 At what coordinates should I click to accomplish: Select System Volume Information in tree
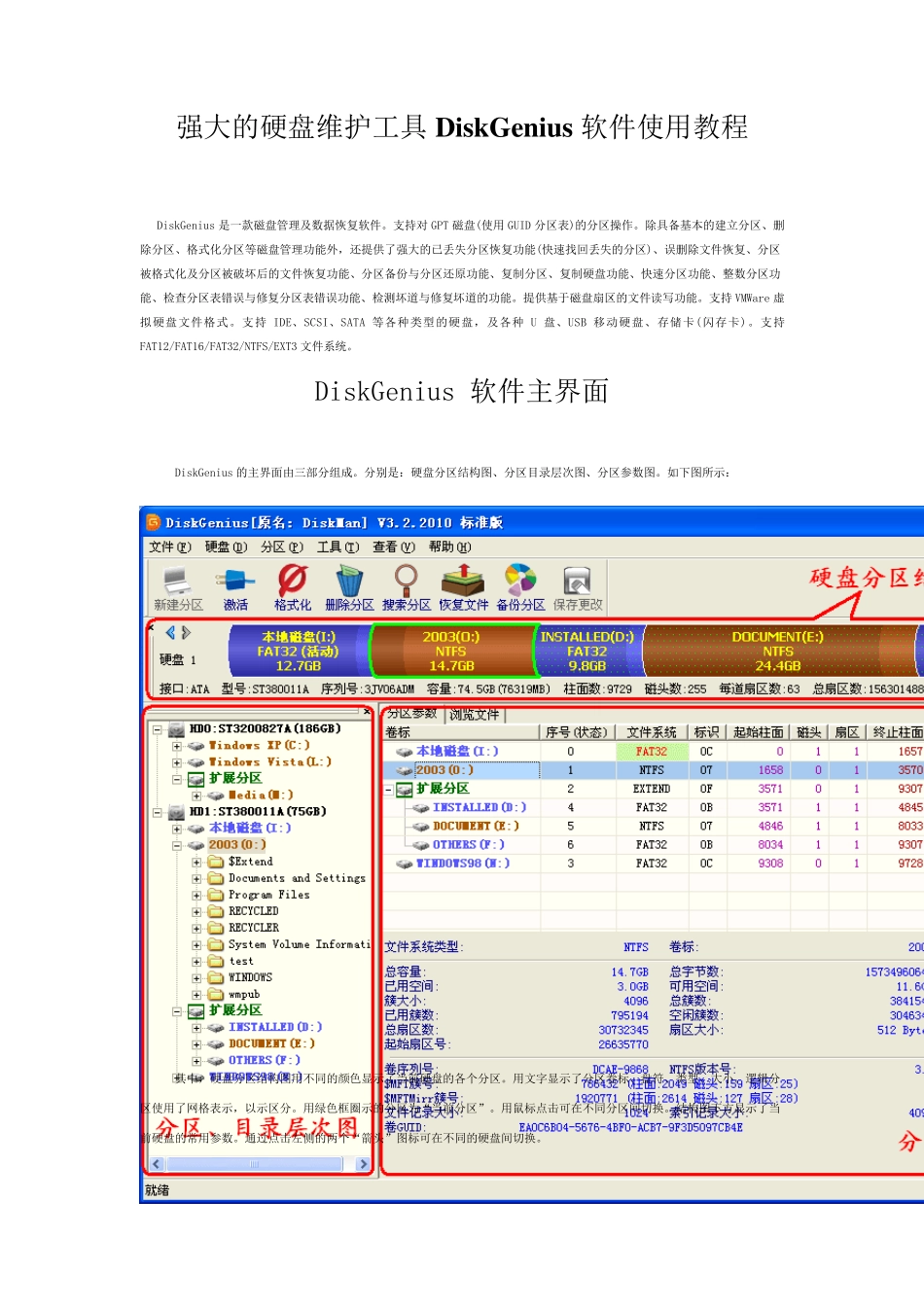click(300, 944)
